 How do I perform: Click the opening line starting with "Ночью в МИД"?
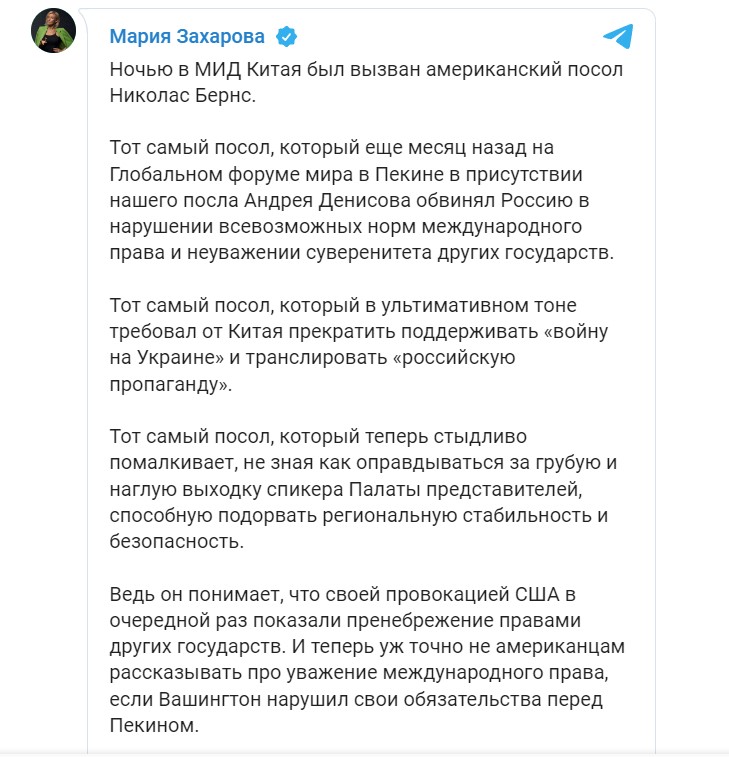click(x=340, y=69)
